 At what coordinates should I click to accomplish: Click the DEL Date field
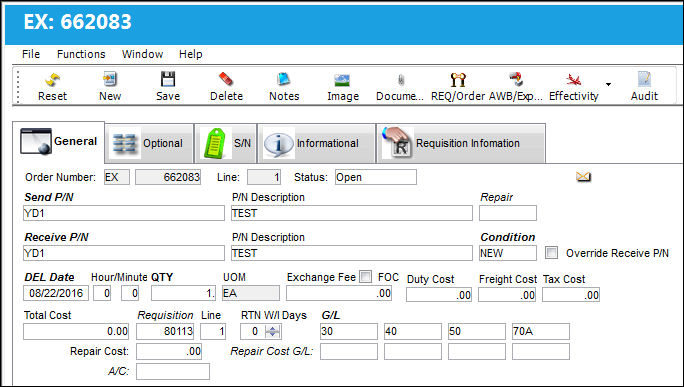point(56,293)
